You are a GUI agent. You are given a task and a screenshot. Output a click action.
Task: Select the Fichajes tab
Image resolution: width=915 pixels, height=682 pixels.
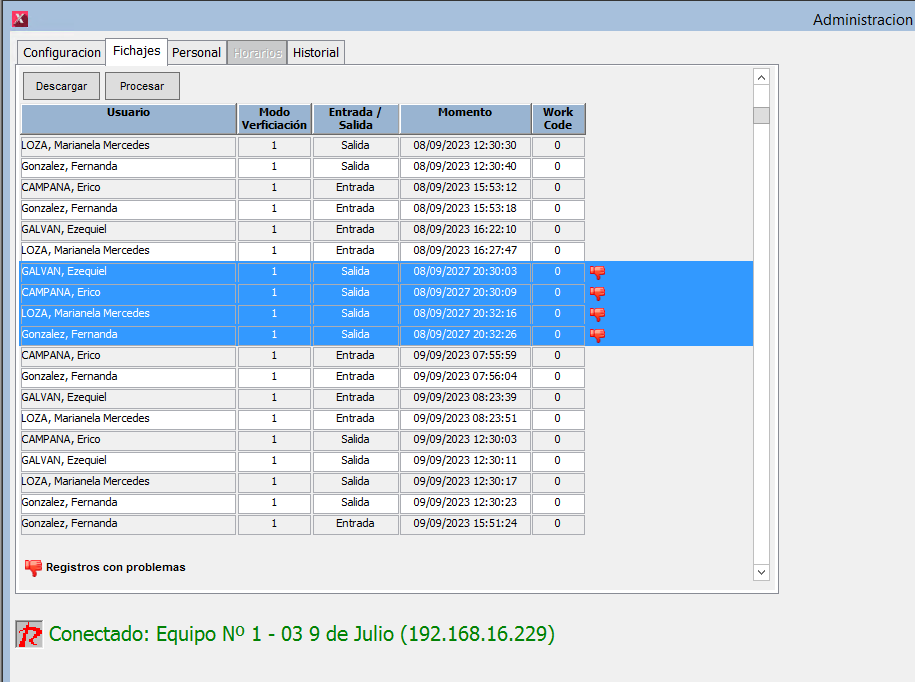point(136,51)
